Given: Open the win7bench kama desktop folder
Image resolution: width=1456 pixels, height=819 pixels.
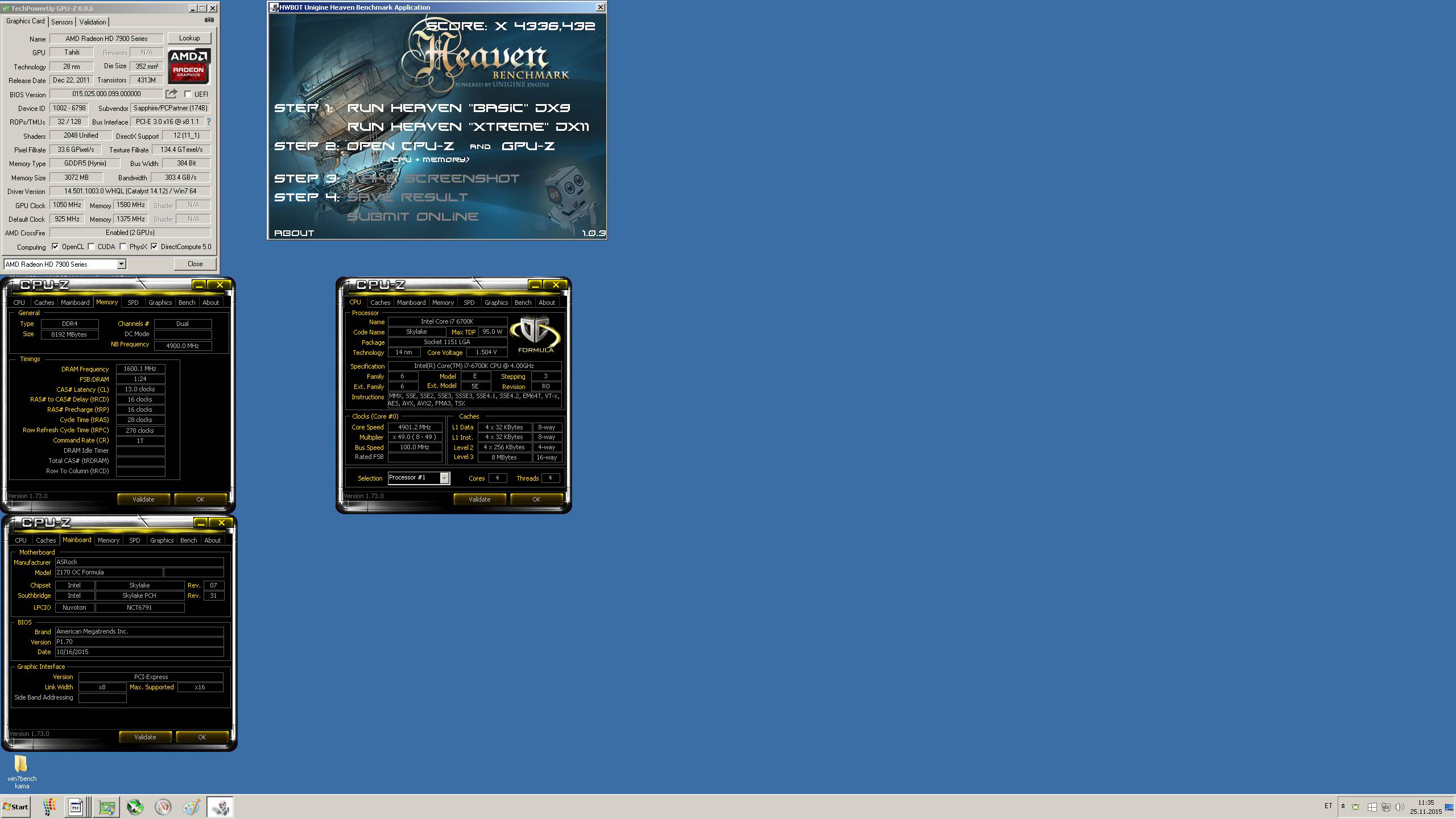Looking at the screenshot, I should [22, 771].
